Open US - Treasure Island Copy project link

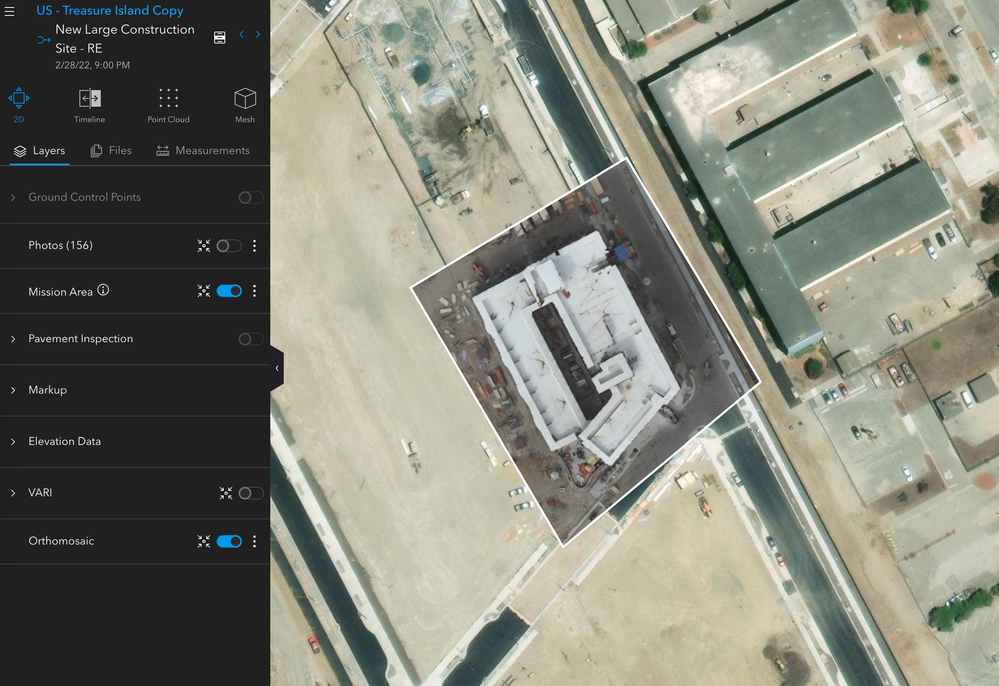point(110,10)
